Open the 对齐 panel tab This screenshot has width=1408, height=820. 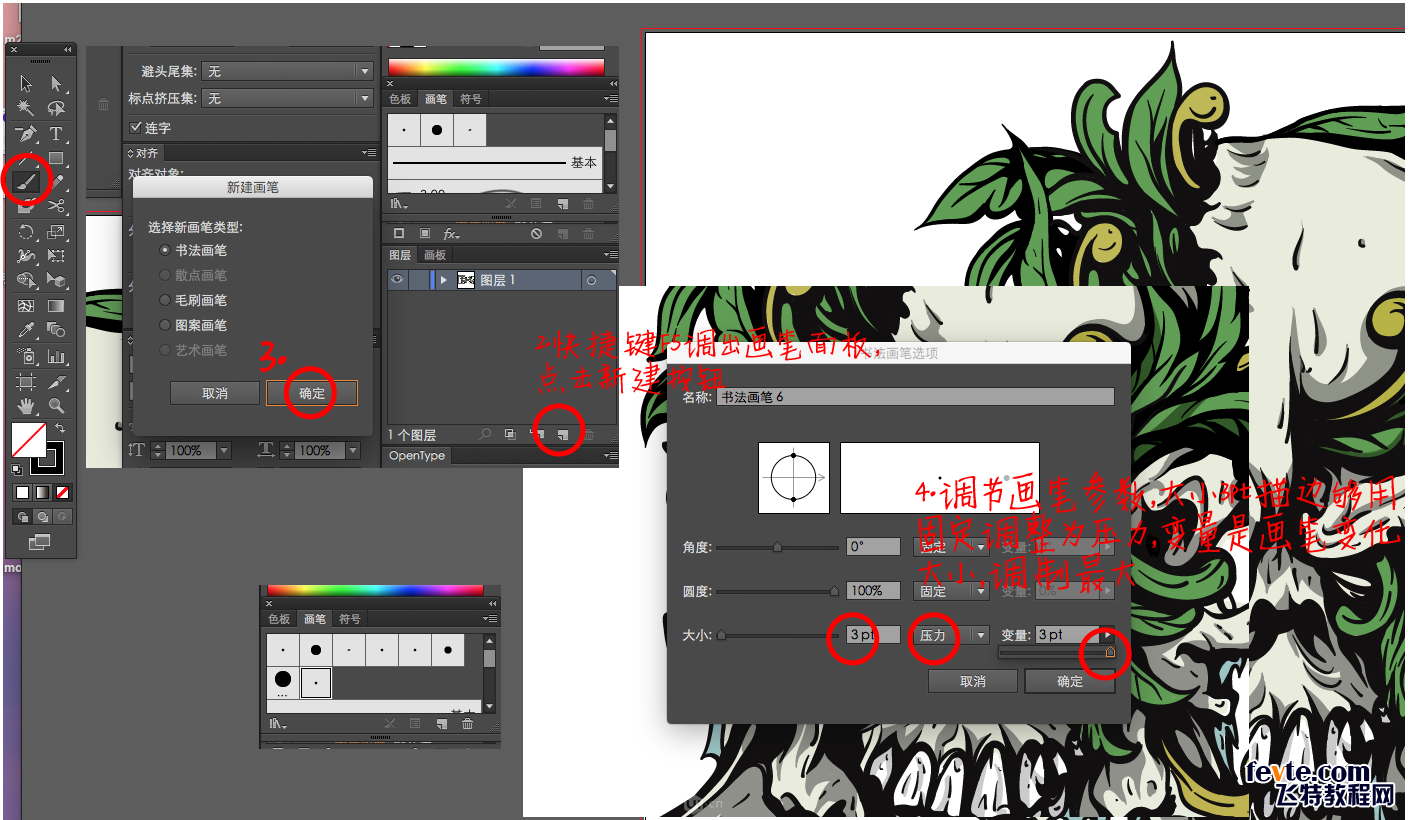pyautogui.click(x=146, y=153)
